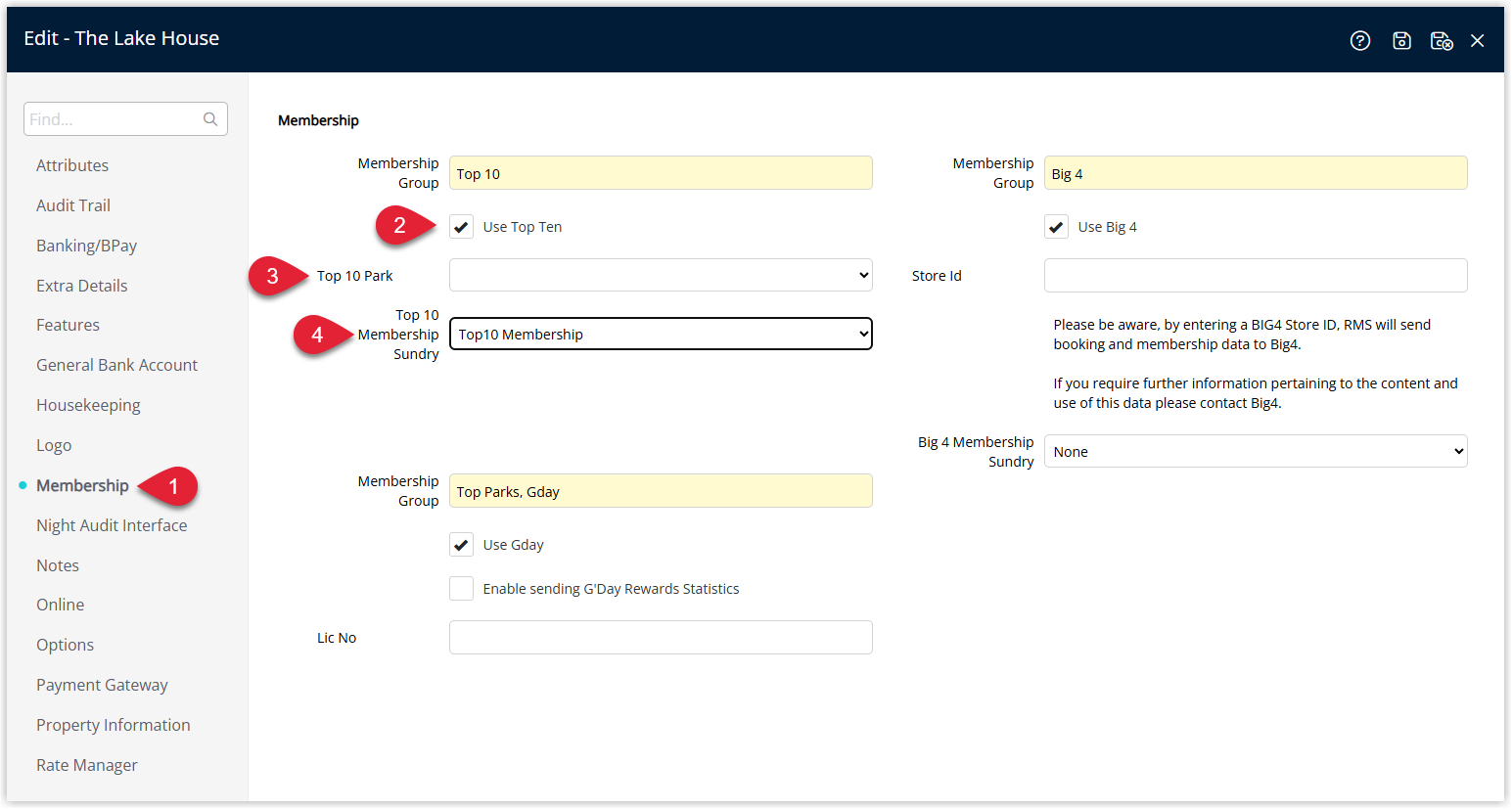Click the Big 4 membership group field

(x=1256, y=173)
